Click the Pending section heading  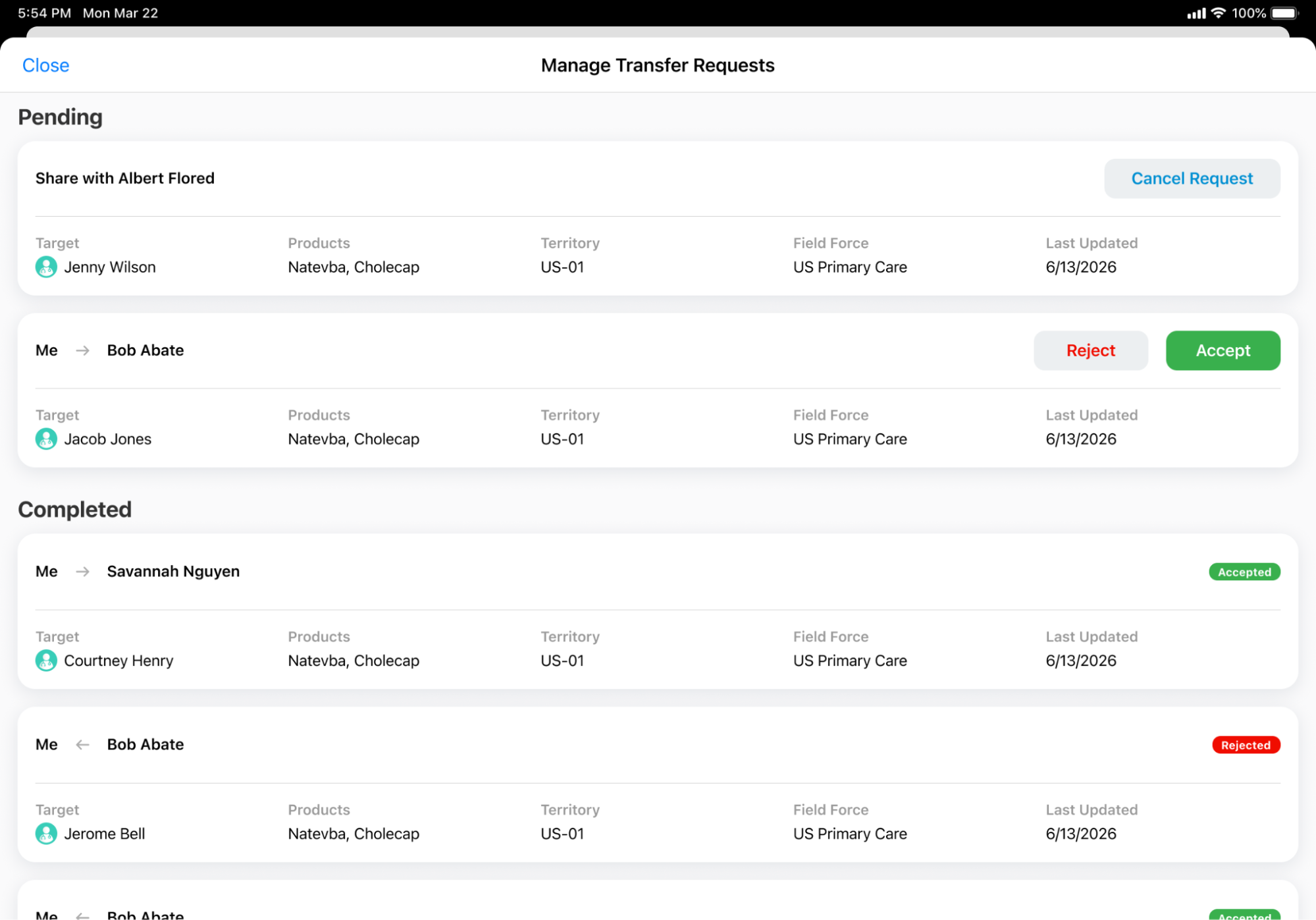pos(60,117)
